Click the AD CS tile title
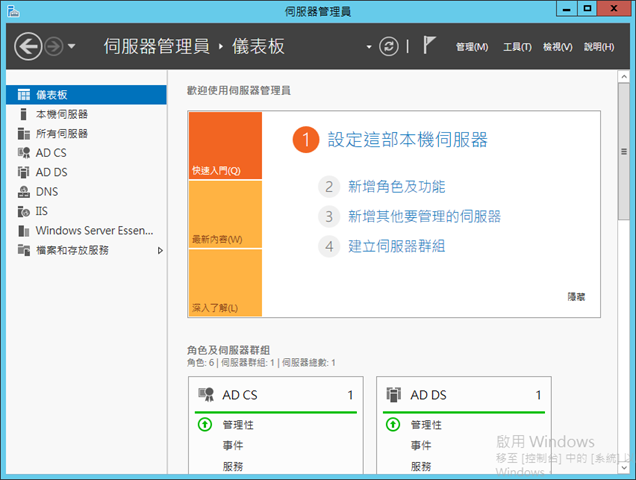The height and width of the screenshot is (480, 636). click(x=240, y=395)
